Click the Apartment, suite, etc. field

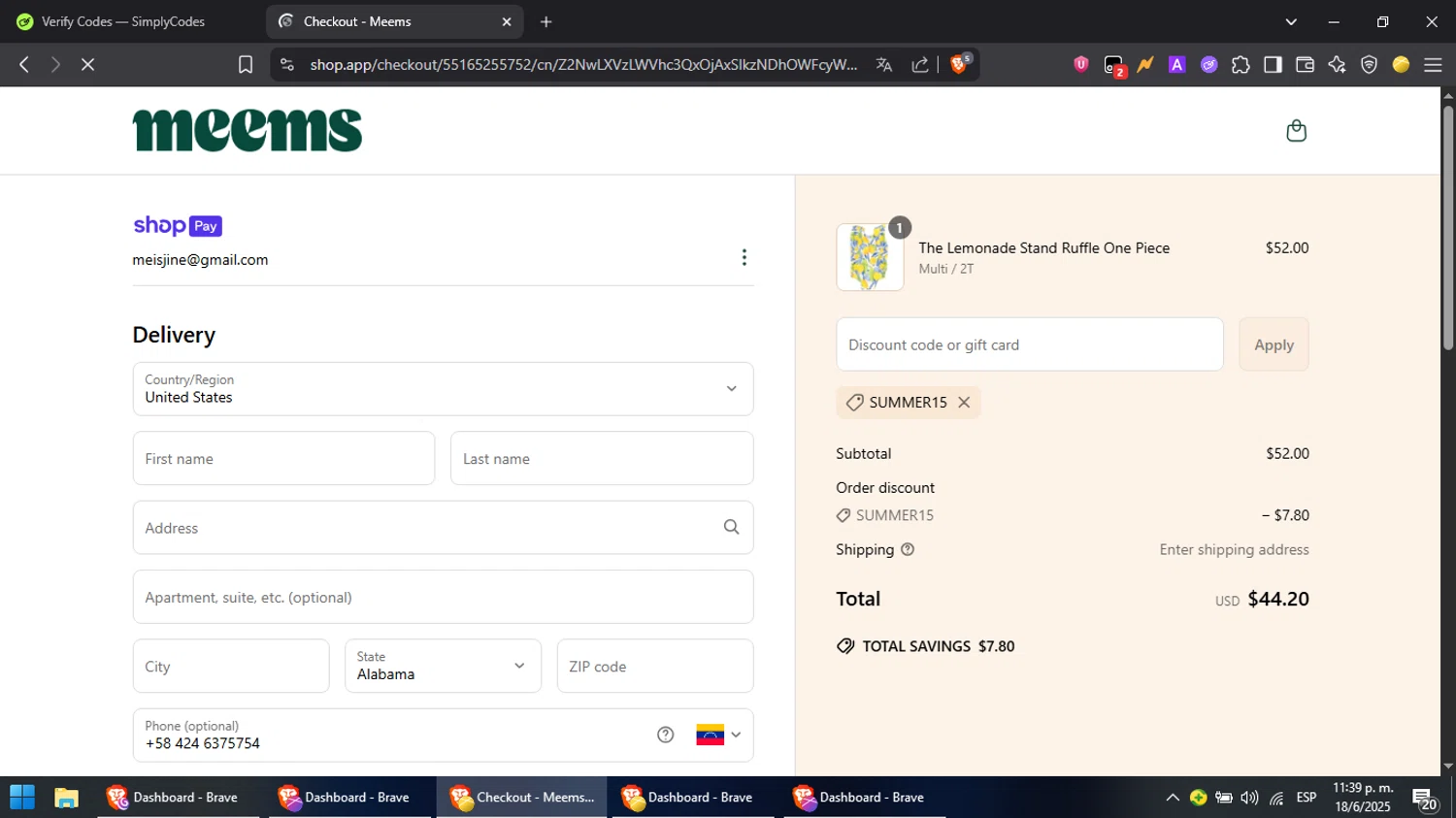tap(443, 597)
